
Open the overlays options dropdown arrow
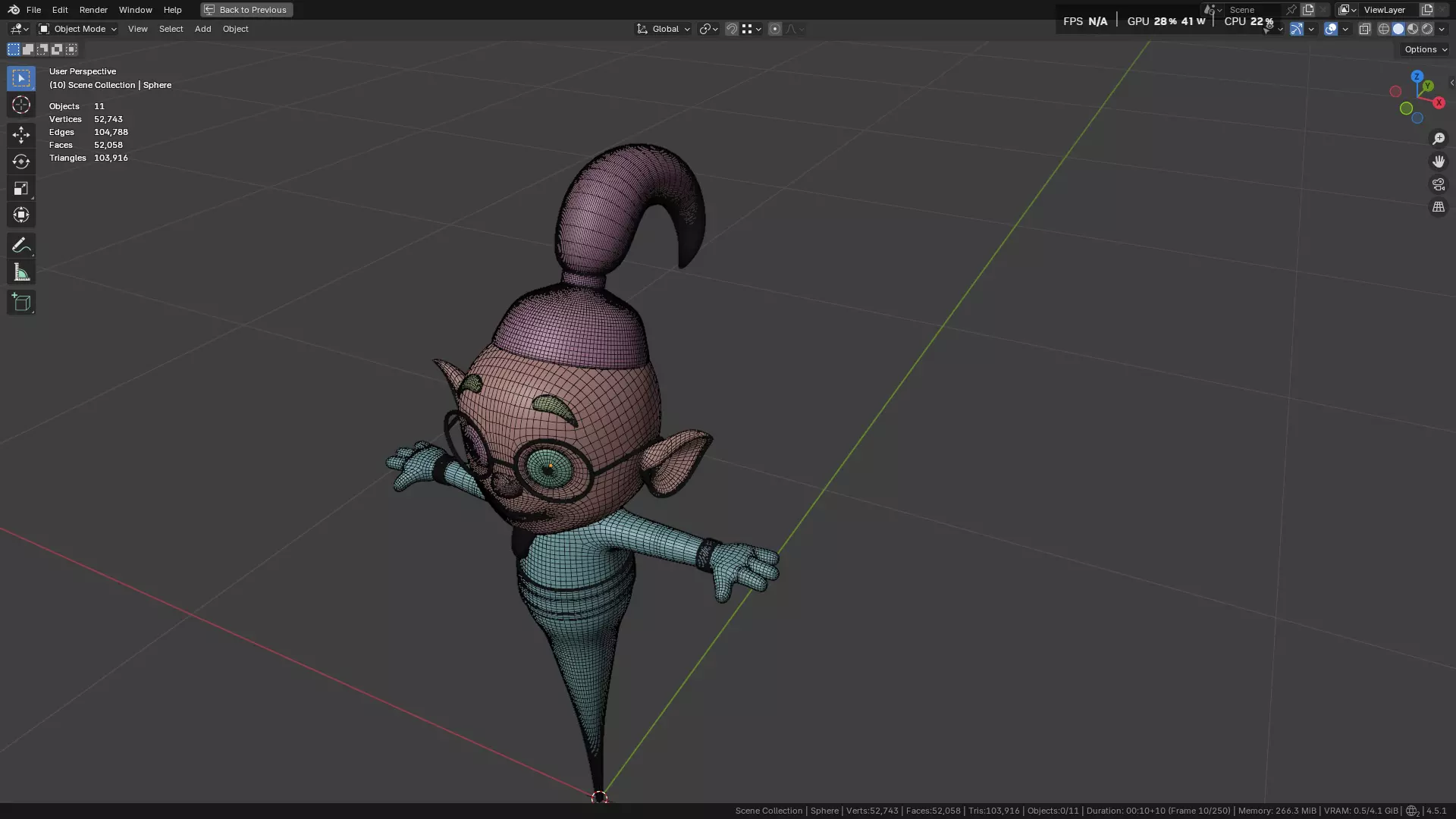tap(1345, 29)
